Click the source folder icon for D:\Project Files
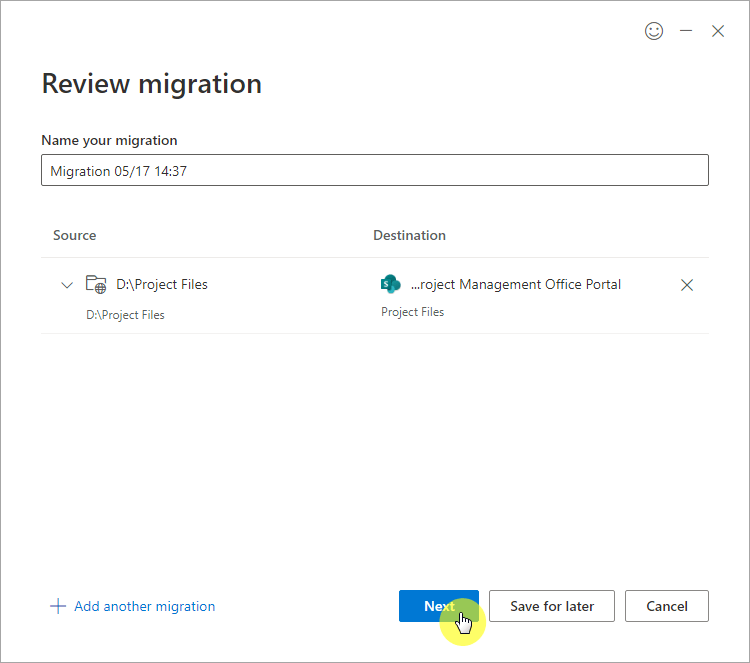This screenshot has height=663, width=750. click(96, 284)
